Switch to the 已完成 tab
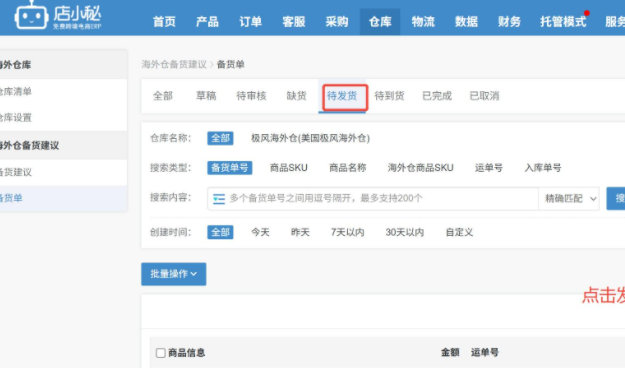Viewport: 625px width, 368px height. tap(437, 96)
